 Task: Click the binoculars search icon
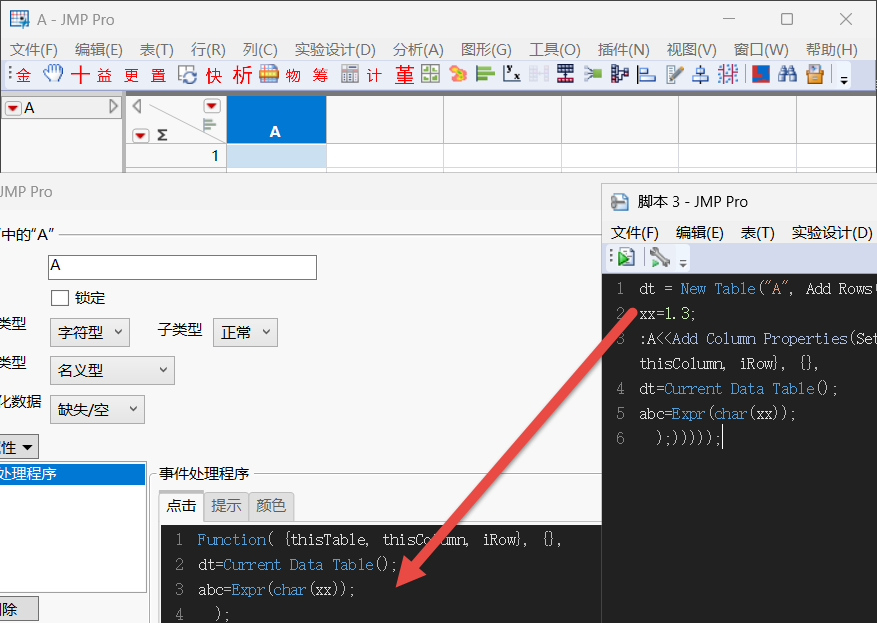coord(788,74)
